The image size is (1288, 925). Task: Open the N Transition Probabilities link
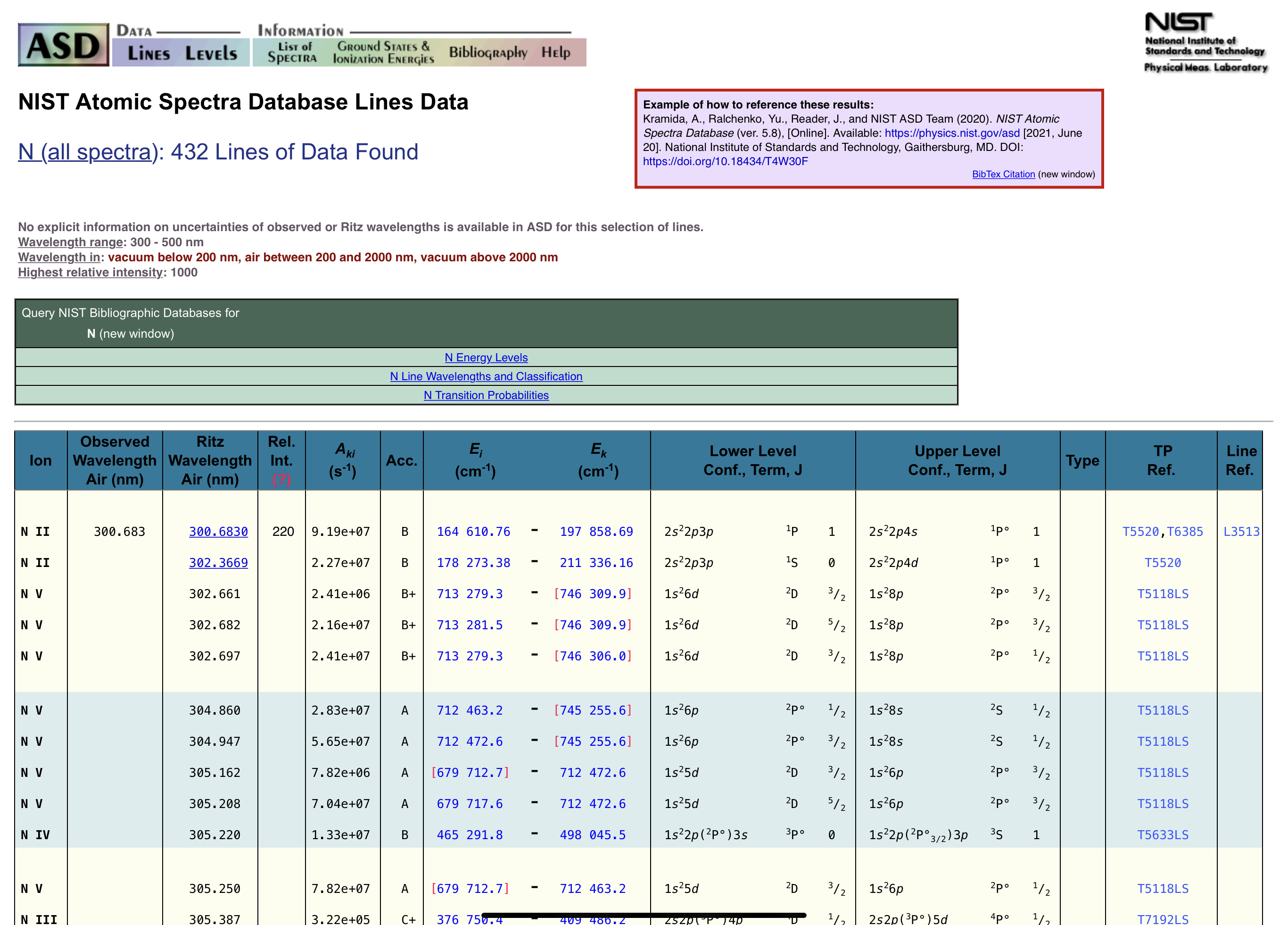[486, 395]
